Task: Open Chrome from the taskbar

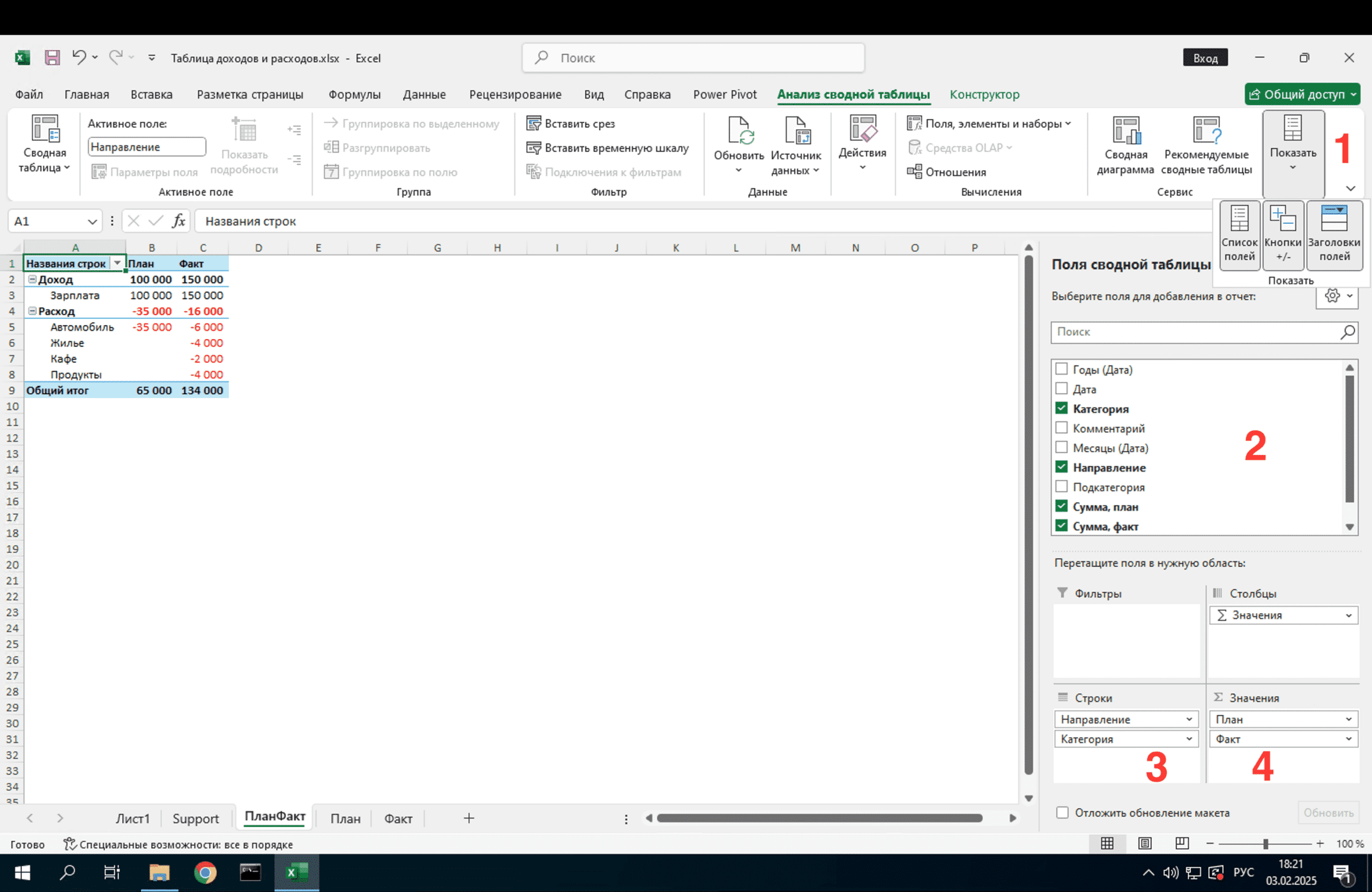Action: coord(205,873)
